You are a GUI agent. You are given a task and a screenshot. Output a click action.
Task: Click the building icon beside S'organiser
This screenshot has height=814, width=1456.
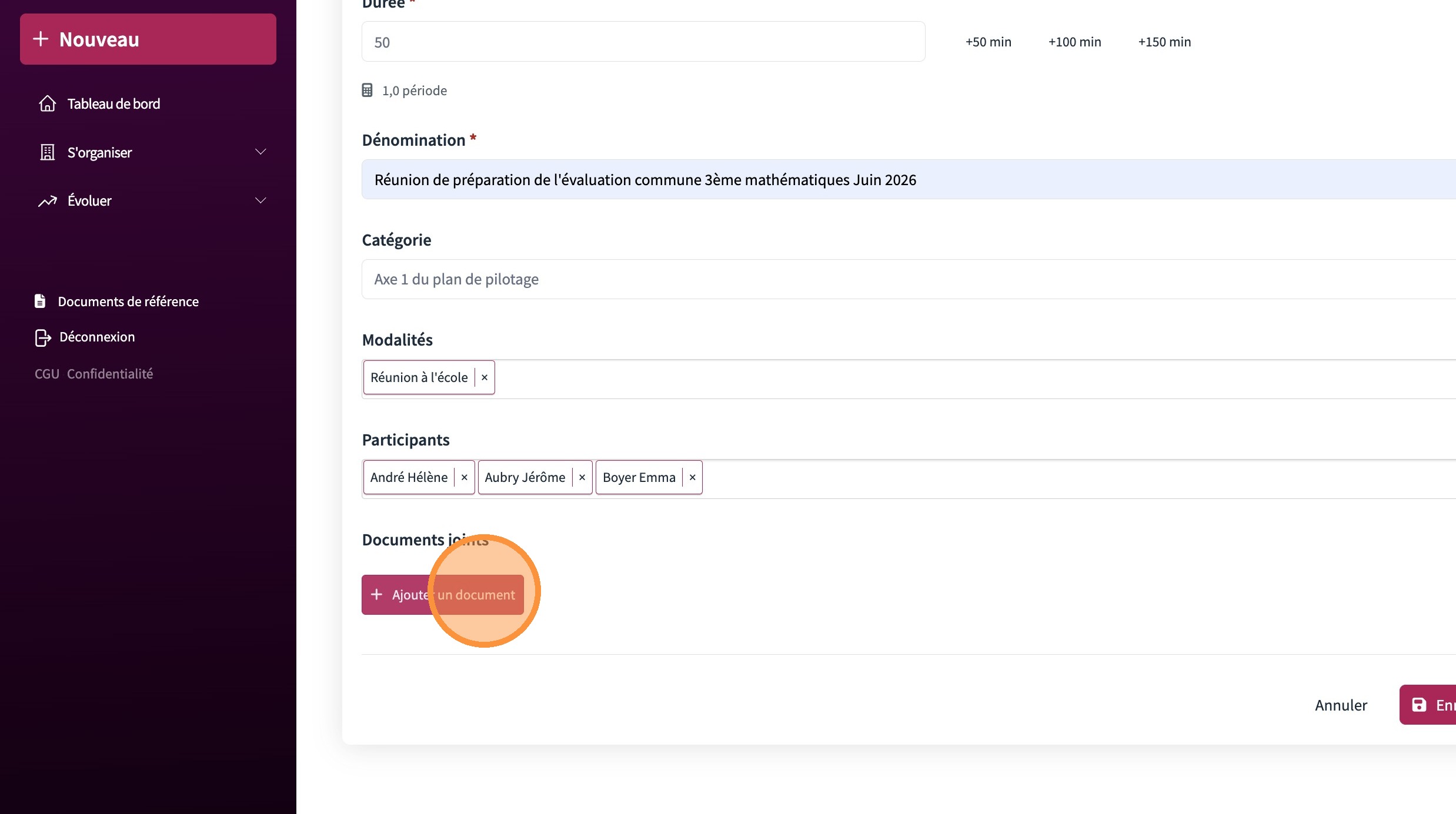48,152
